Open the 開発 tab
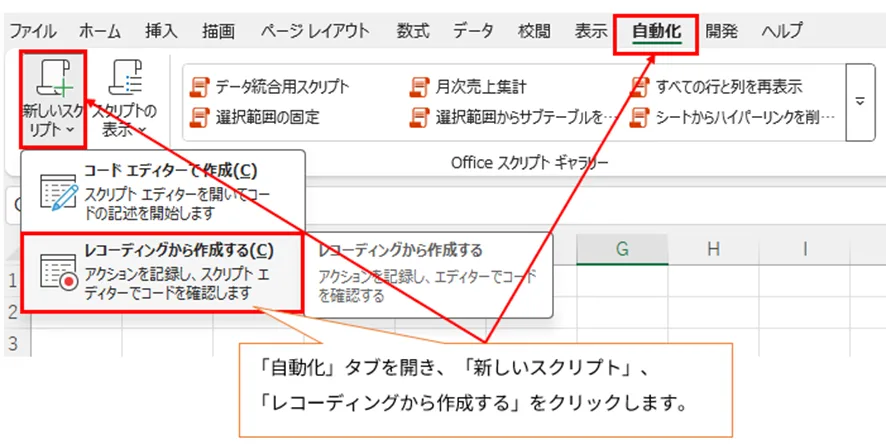 pos(722,31)
